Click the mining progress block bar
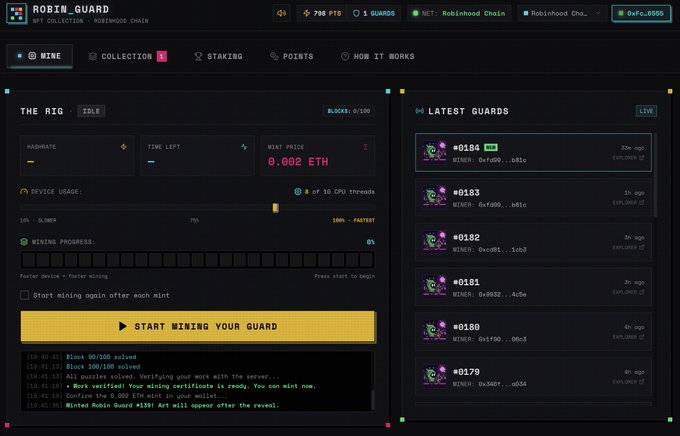Viewport: 680px width, 436px height. (197, 259)
